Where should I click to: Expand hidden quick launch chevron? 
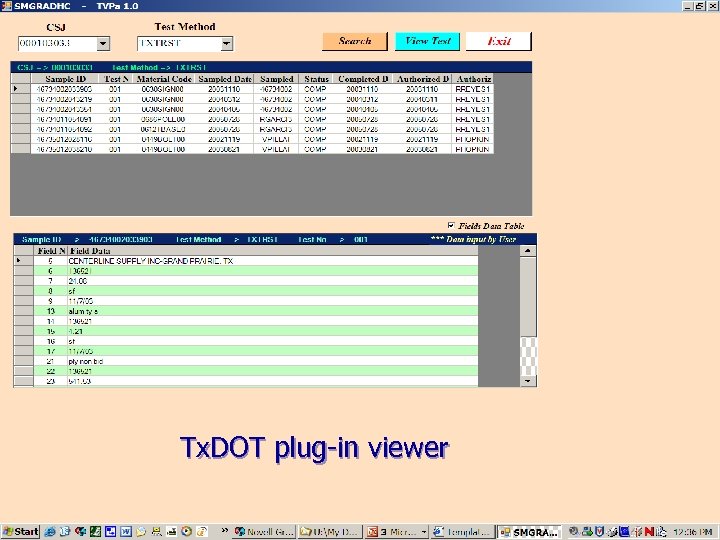coord(225,531)
